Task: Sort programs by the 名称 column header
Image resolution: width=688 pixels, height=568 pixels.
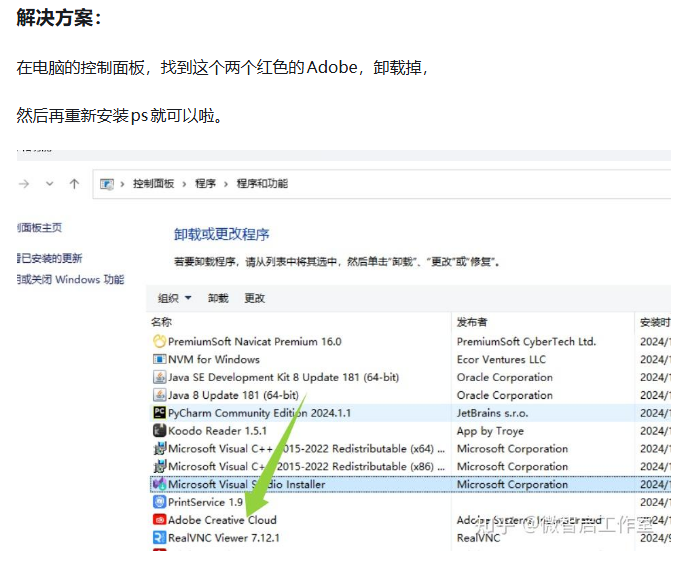Action: [x=162, y=322]
